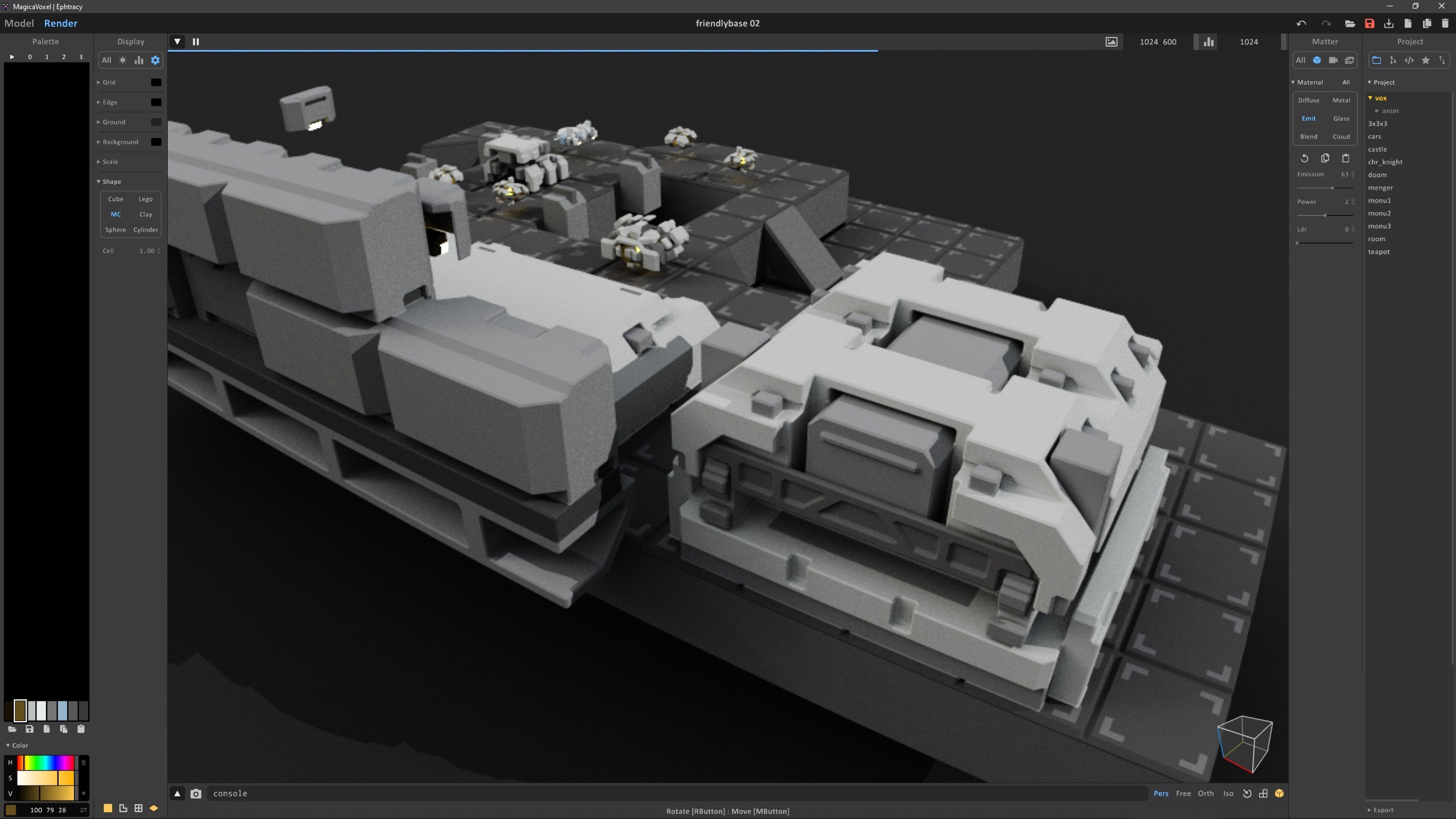Switch to the Model tab
The image size is (1456, 819).
pyautogui.click(x=19, y=23)
